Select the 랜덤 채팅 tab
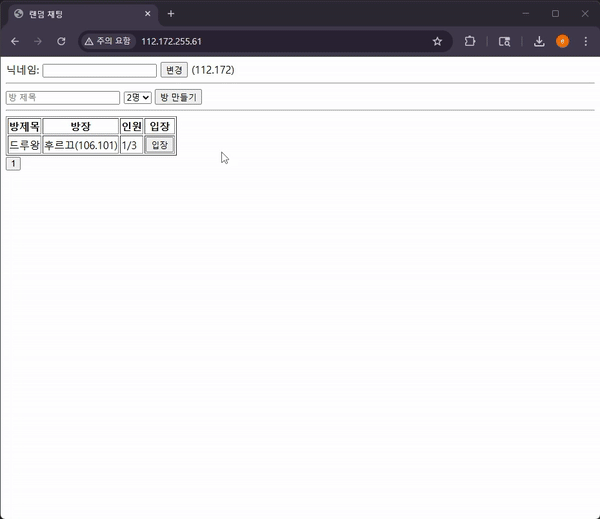The height and width of the screenshot is (519, 600). (82, 14)
